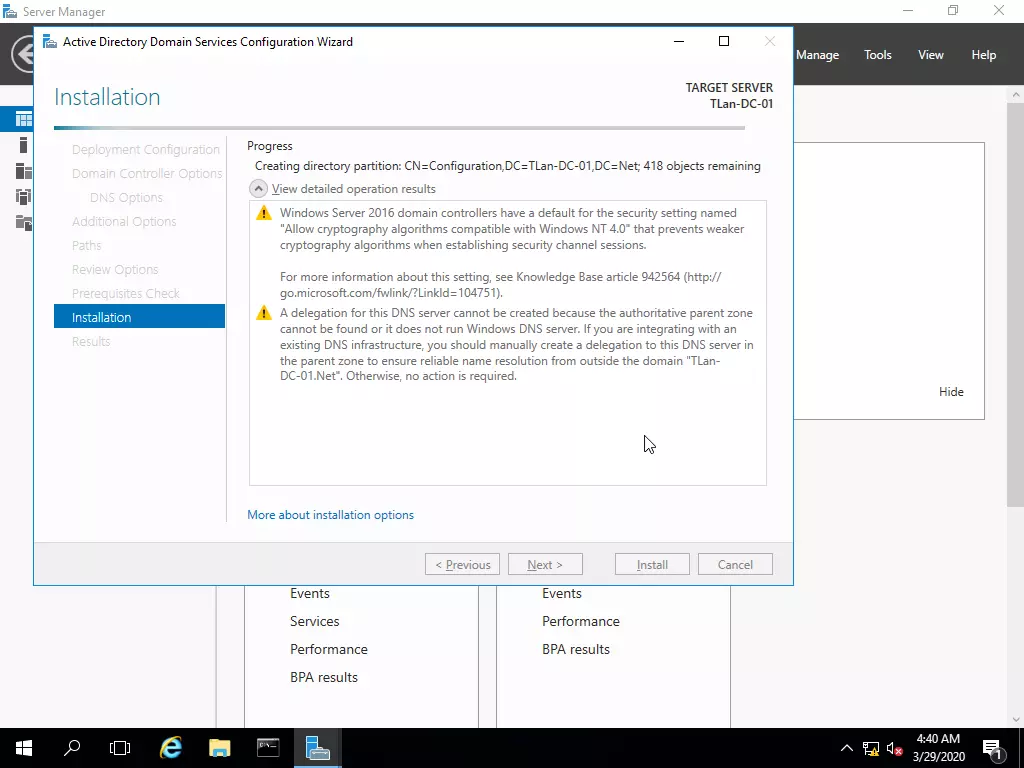
Task: Open Services in the left server tile
Action: coord(315,621)
